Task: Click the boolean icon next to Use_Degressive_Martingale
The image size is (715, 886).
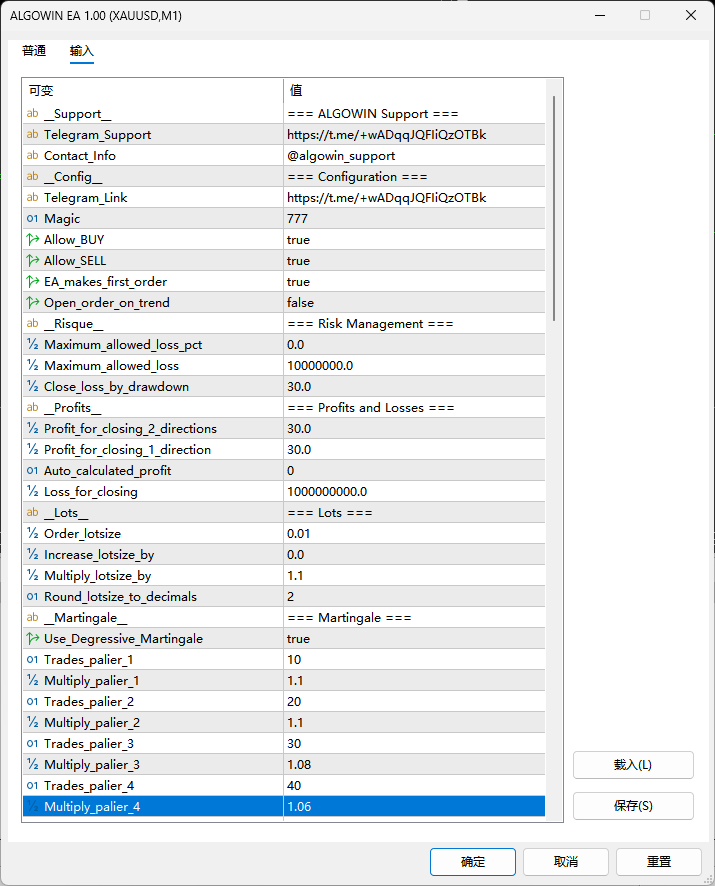Action: [33, 639]
